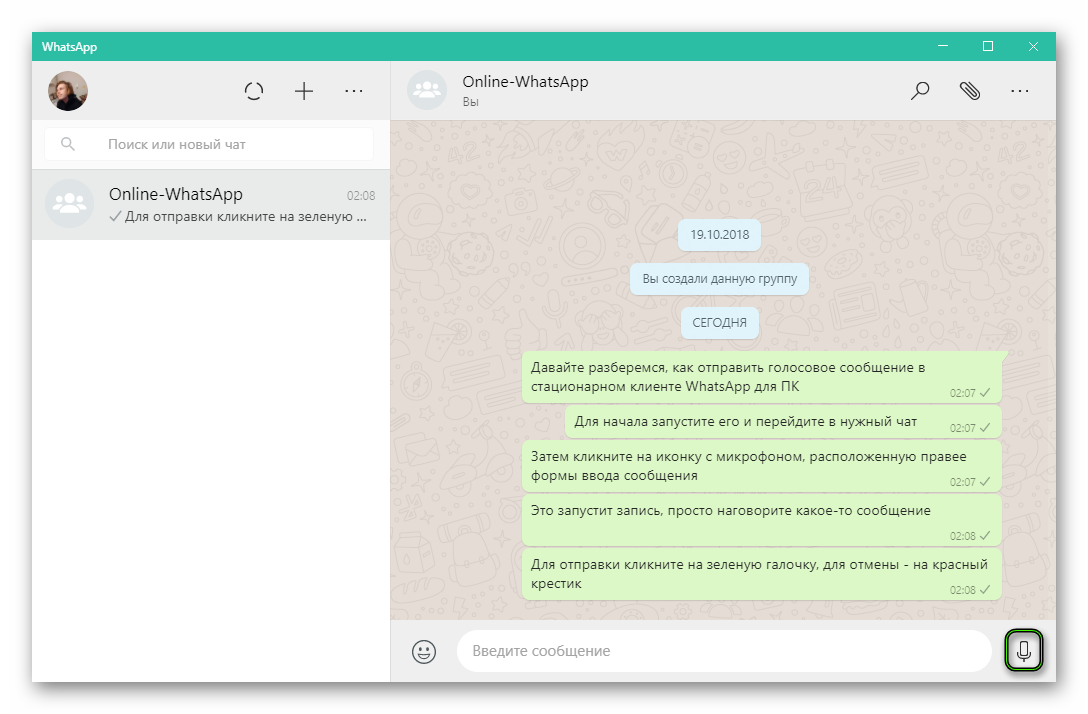Open group info via Online-WhatsApp header title

(x=525, y=82)
